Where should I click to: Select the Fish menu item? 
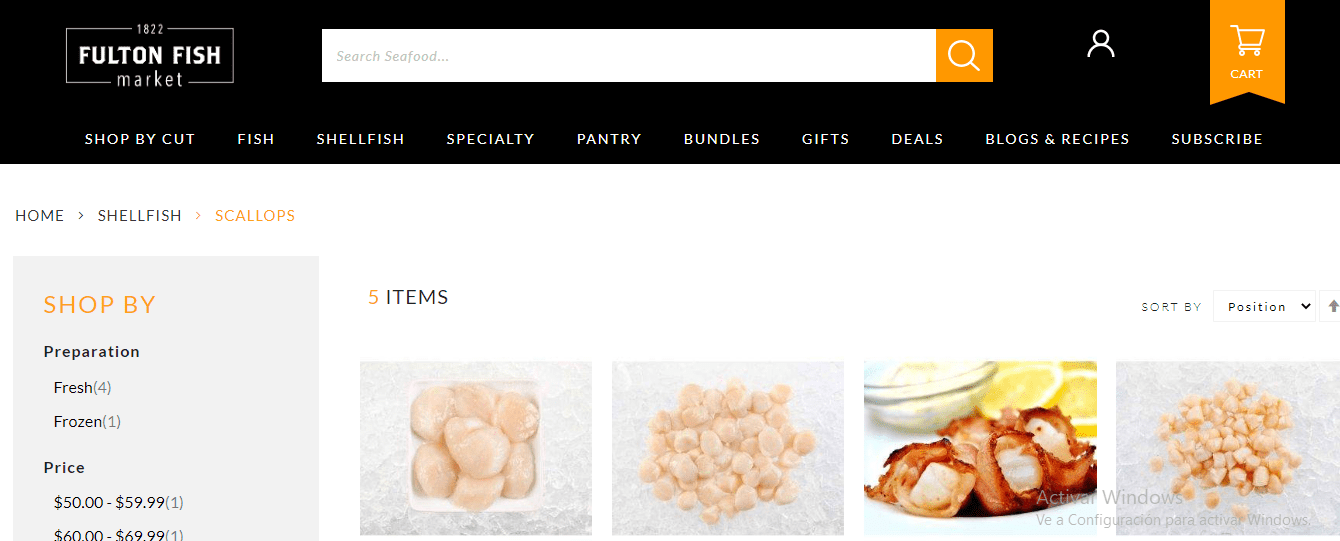point(256,139)
